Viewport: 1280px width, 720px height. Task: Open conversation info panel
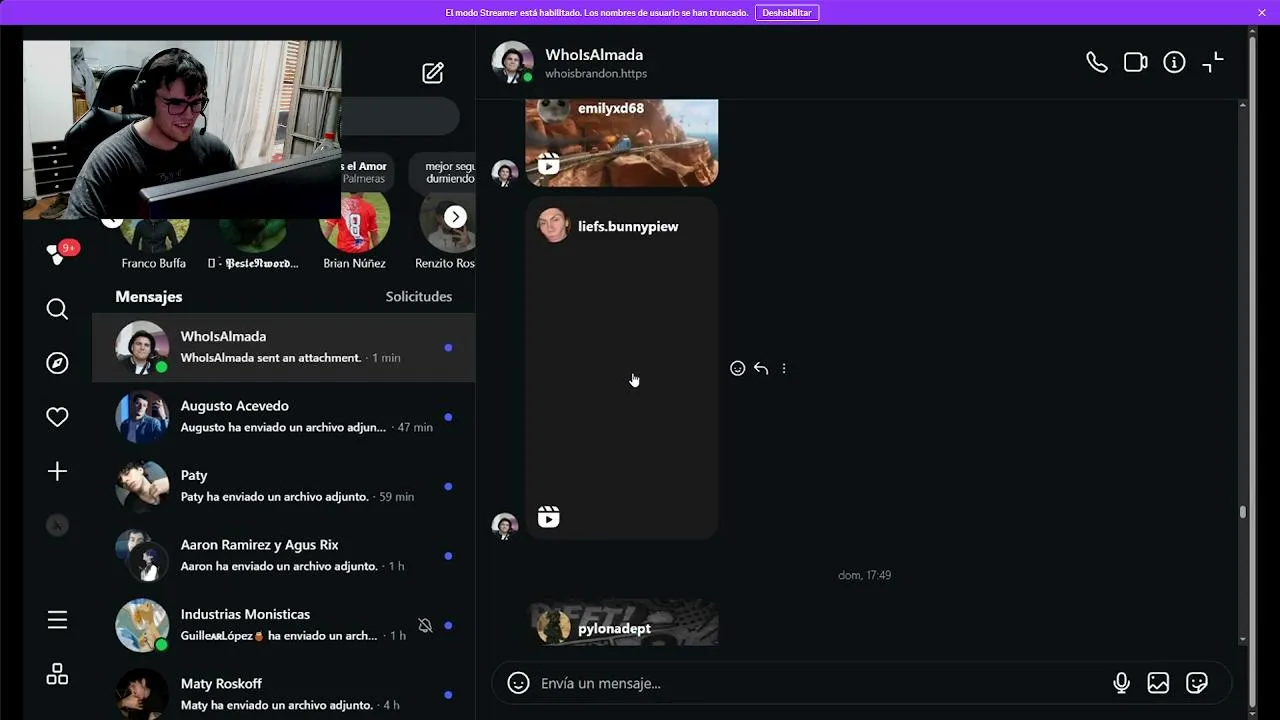(1174, 62)
